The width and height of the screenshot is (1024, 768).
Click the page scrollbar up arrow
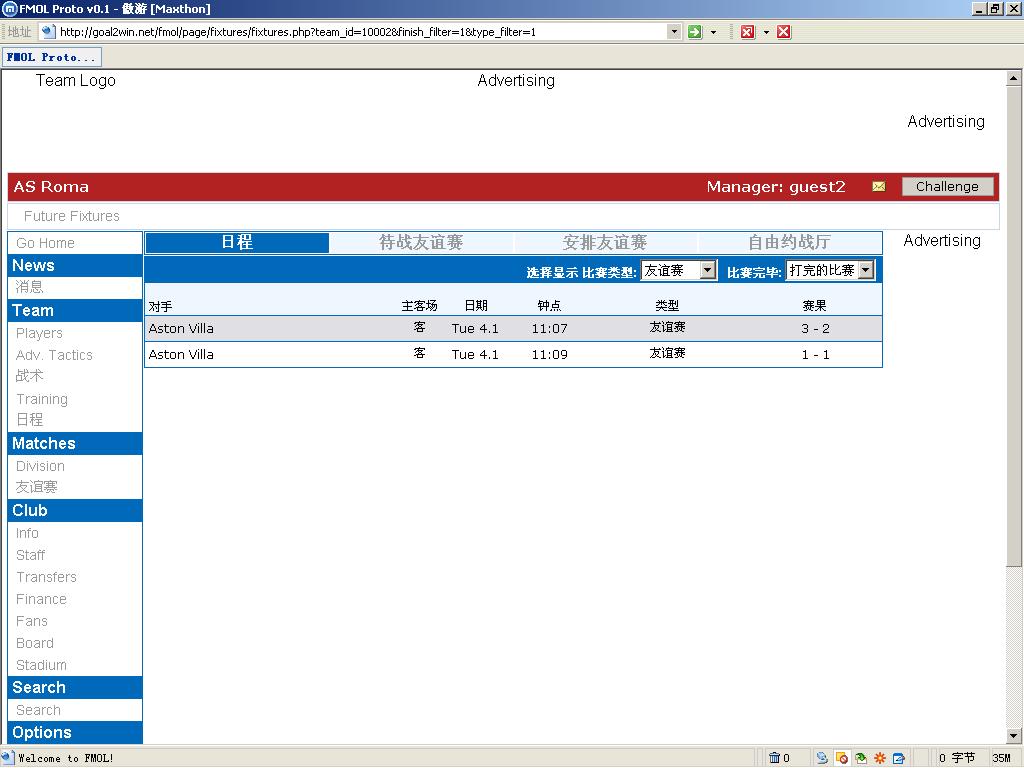[x=1013, y=79]
